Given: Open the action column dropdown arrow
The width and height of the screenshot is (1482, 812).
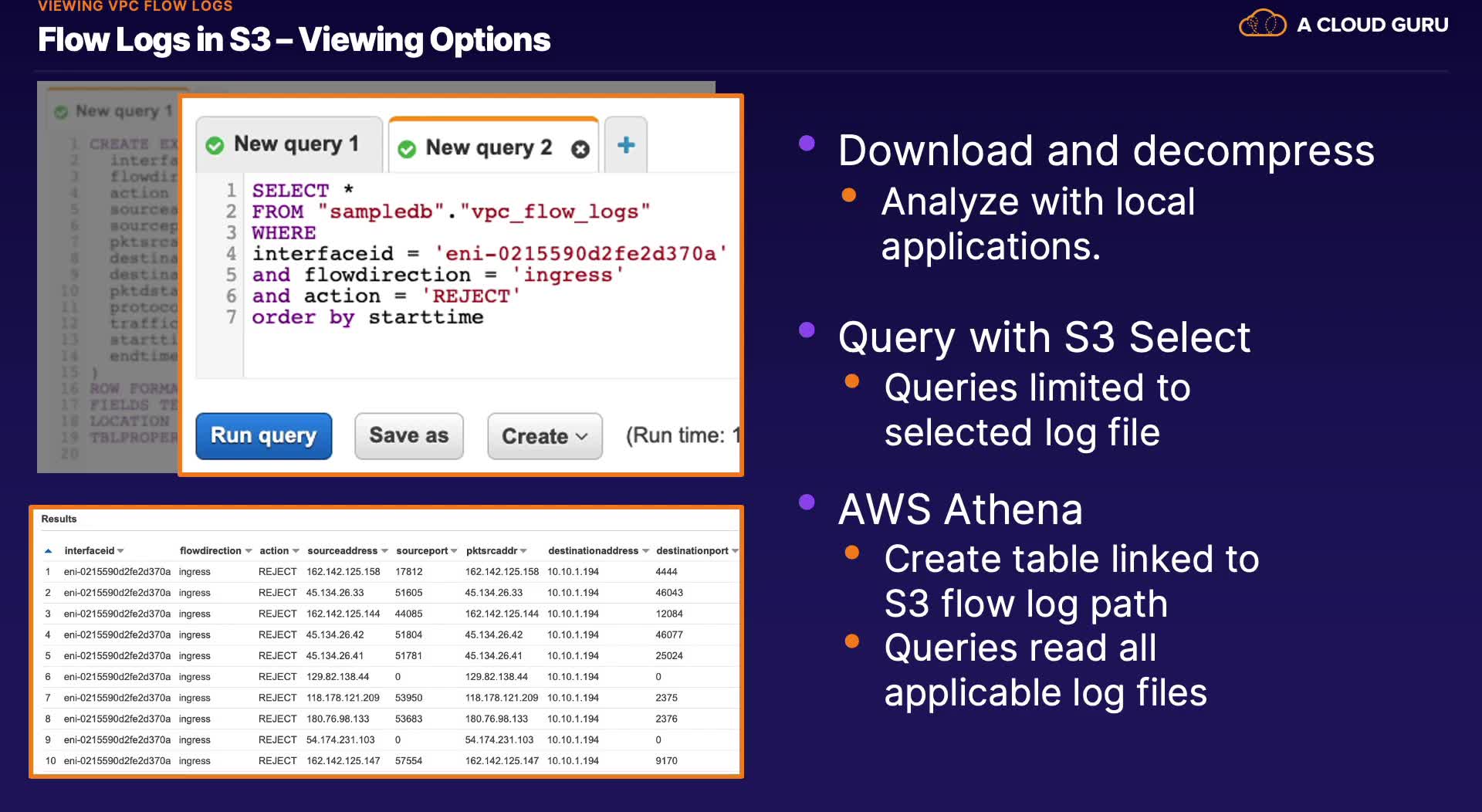Looking at the screenshot, I should (296, 551).
